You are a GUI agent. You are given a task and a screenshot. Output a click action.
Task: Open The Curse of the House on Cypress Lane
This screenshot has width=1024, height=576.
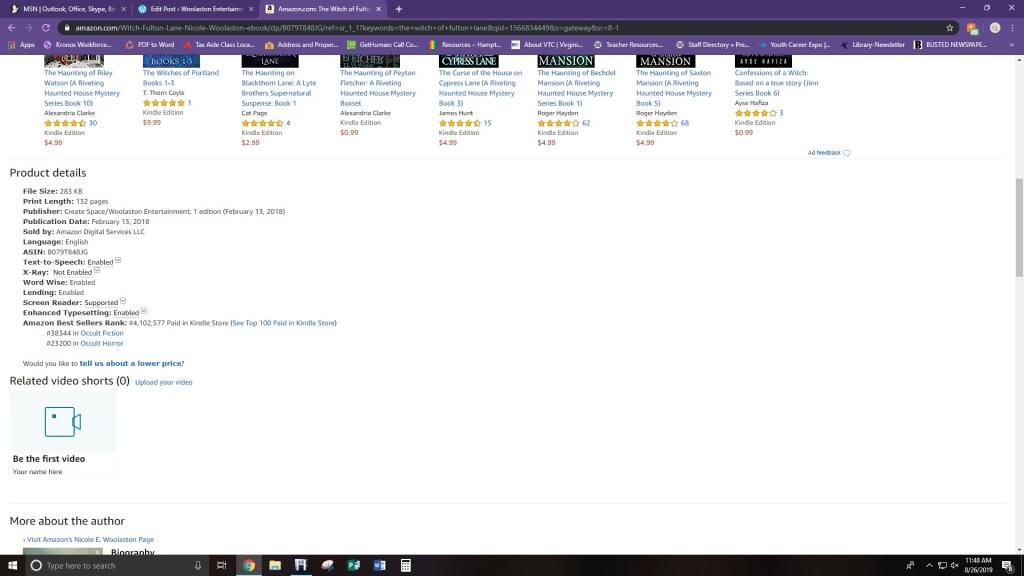point(480,88)
